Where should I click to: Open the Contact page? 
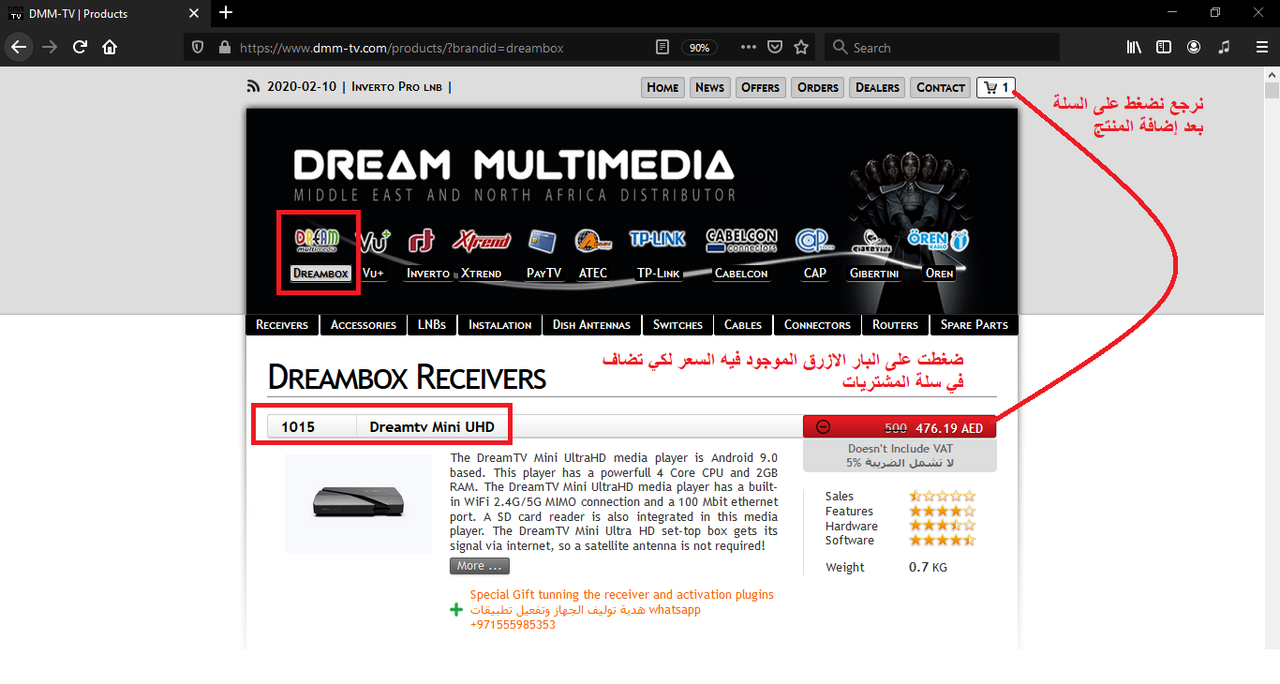(x=941, y=88)
